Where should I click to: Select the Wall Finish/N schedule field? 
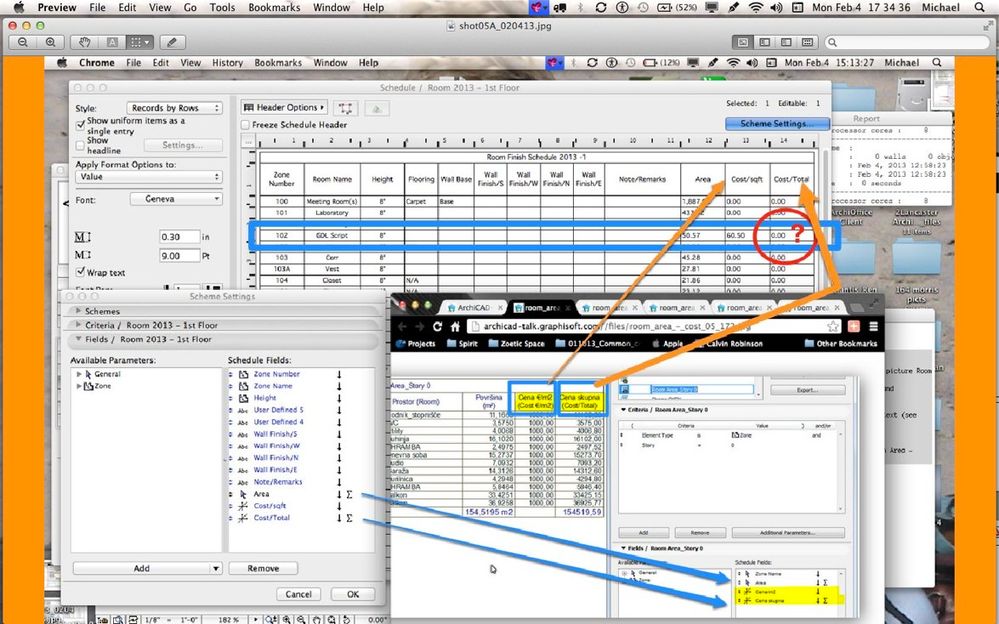pos(276,458)
